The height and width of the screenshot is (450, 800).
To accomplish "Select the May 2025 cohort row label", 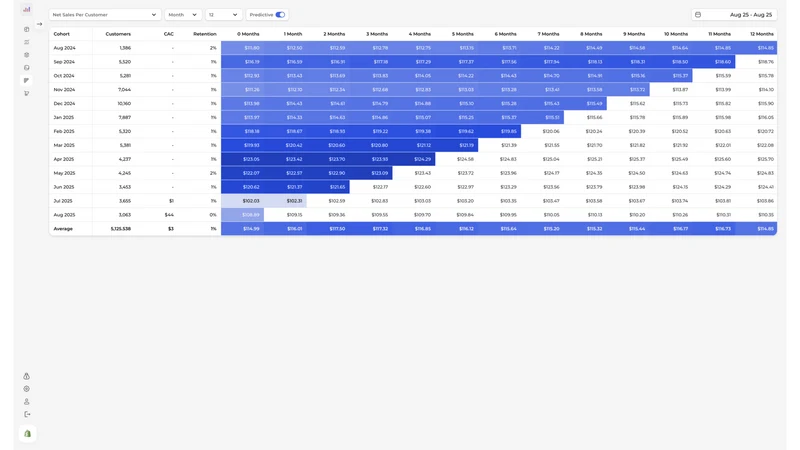I will 64,173.
